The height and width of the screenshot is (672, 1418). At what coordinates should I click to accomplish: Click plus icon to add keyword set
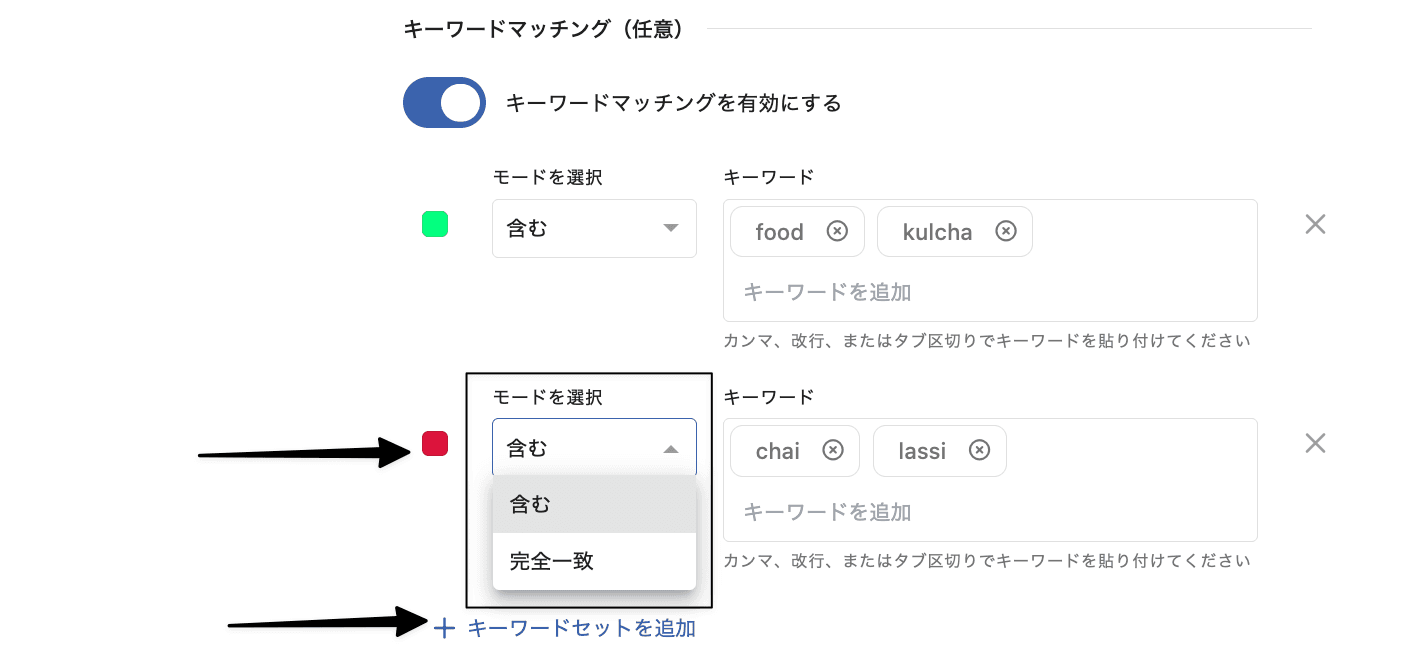pos(445,628)
